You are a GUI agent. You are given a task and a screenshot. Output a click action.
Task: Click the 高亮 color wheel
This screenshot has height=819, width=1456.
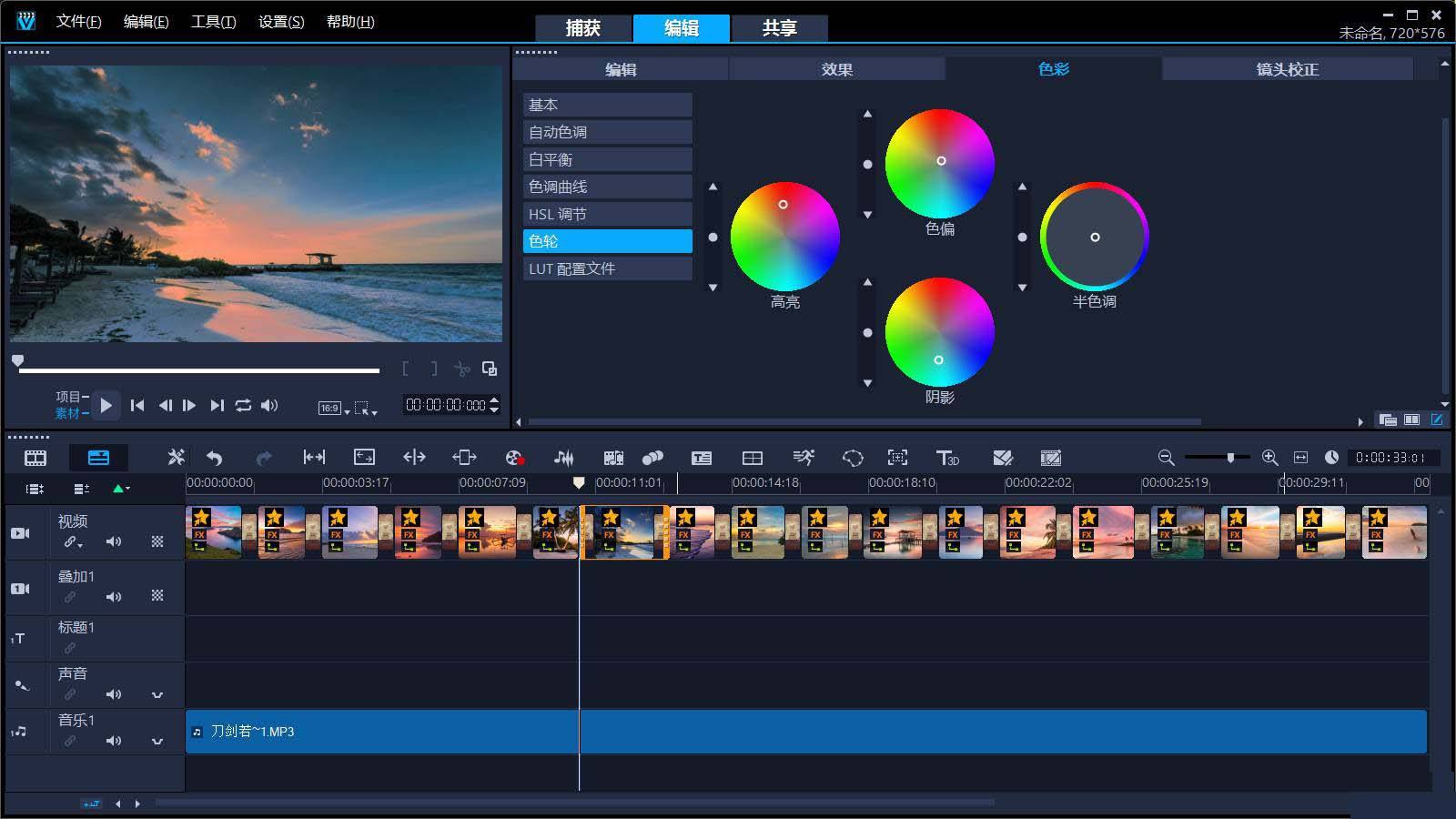[784, 237]
